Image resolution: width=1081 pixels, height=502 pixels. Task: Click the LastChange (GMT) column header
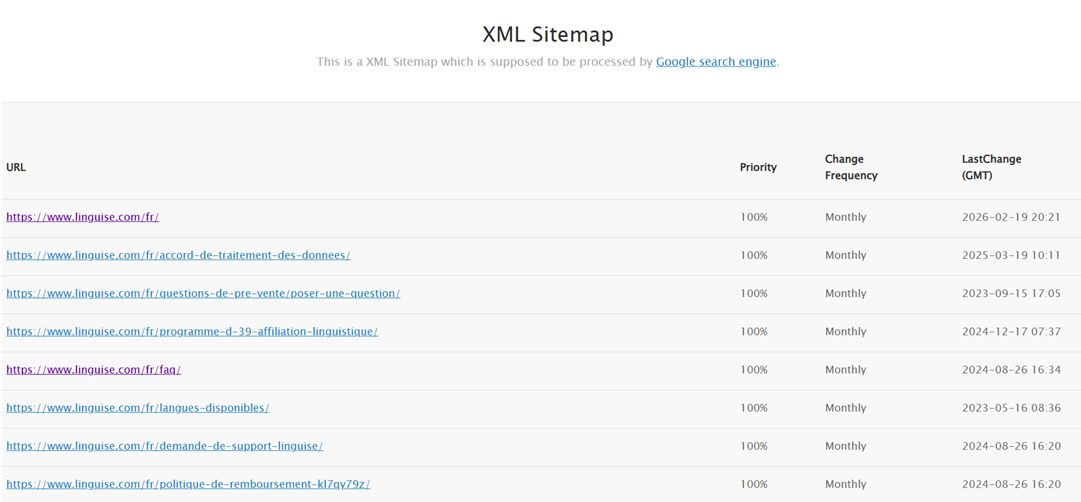click(991, 167)
